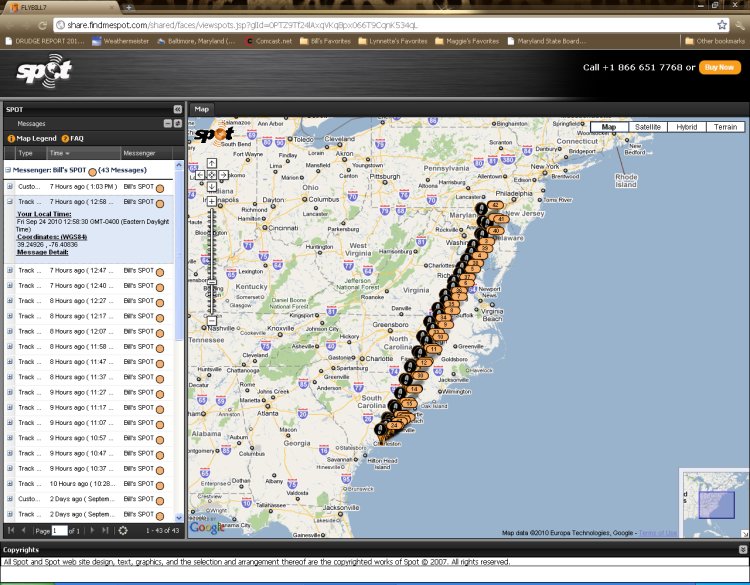Open the Weathermeister bookmark
Screen dimensions: 750x585
pyautogui.click(x=121, y=41)
